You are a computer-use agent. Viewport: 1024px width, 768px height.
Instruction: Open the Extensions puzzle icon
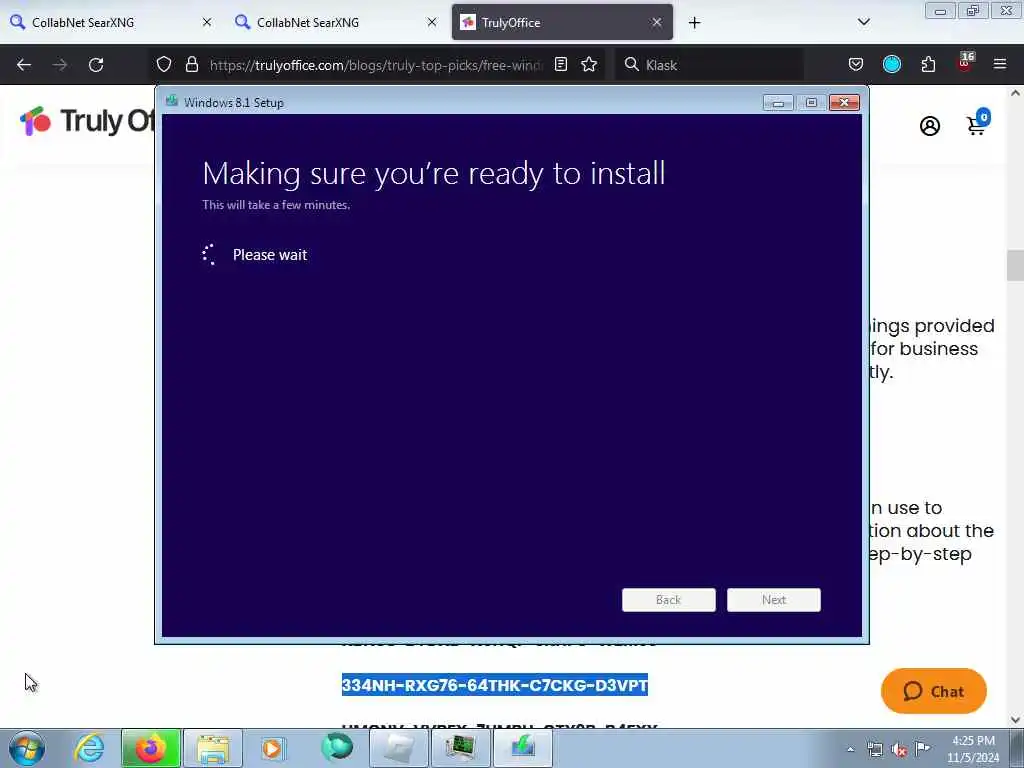(x=928, y=65)
